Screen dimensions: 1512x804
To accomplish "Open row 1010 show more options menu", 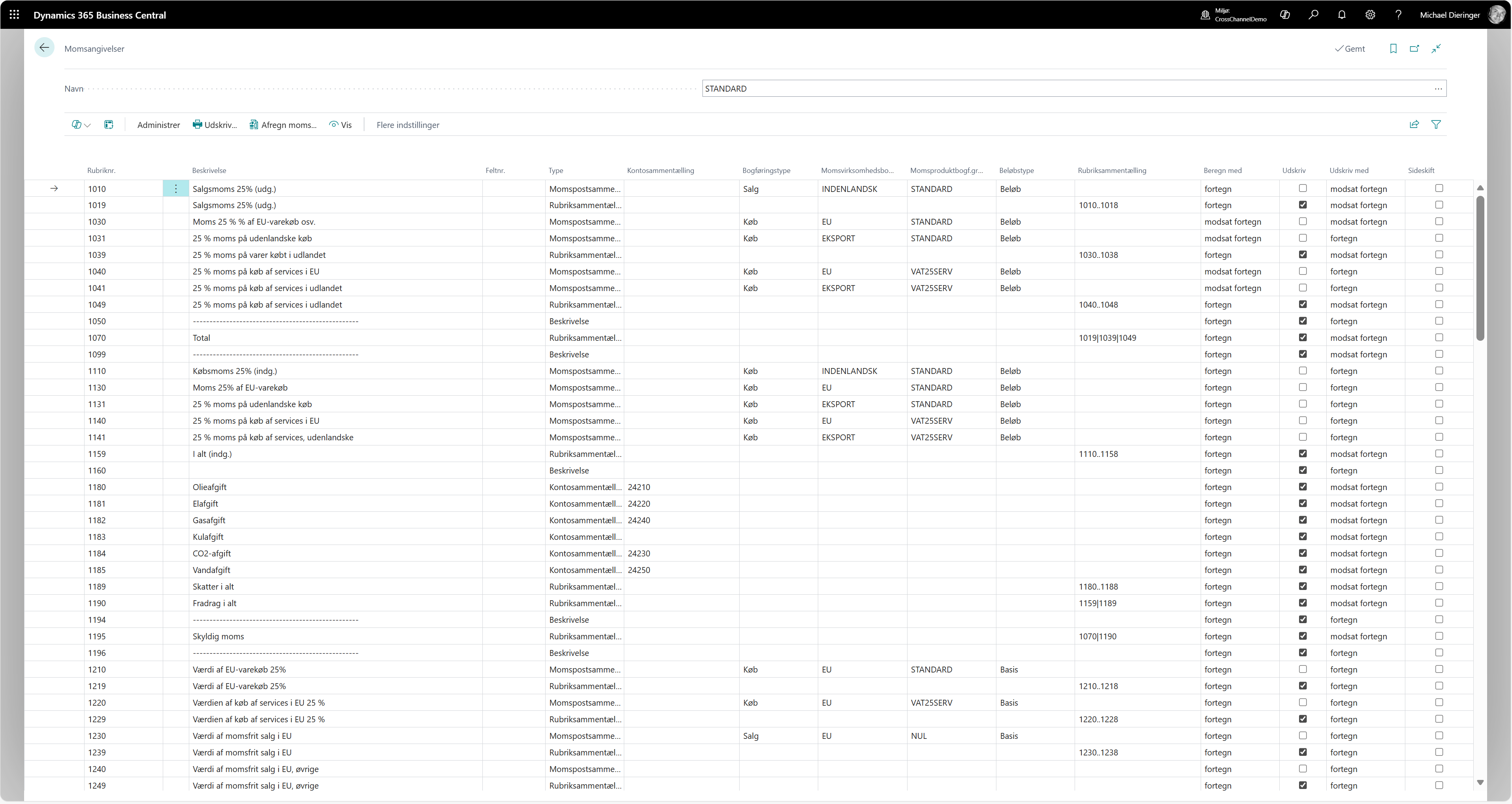I will [x=175, y=189].
